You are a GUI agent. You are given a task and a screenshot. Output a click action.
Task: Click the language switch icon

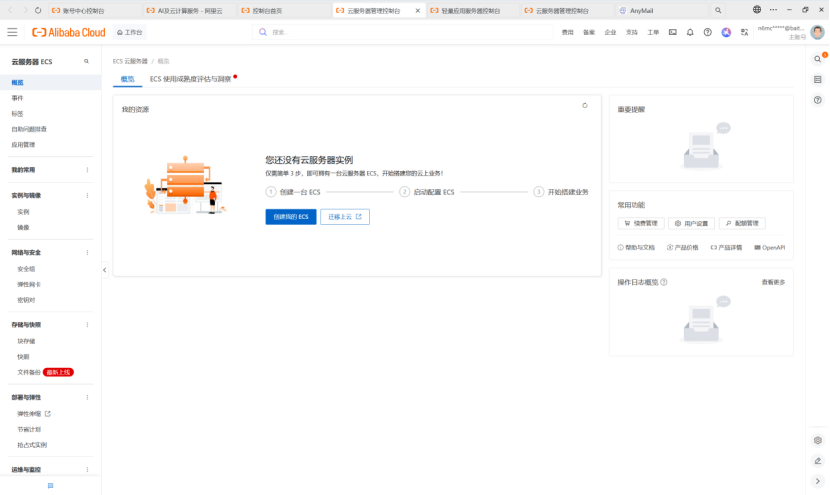744,32
